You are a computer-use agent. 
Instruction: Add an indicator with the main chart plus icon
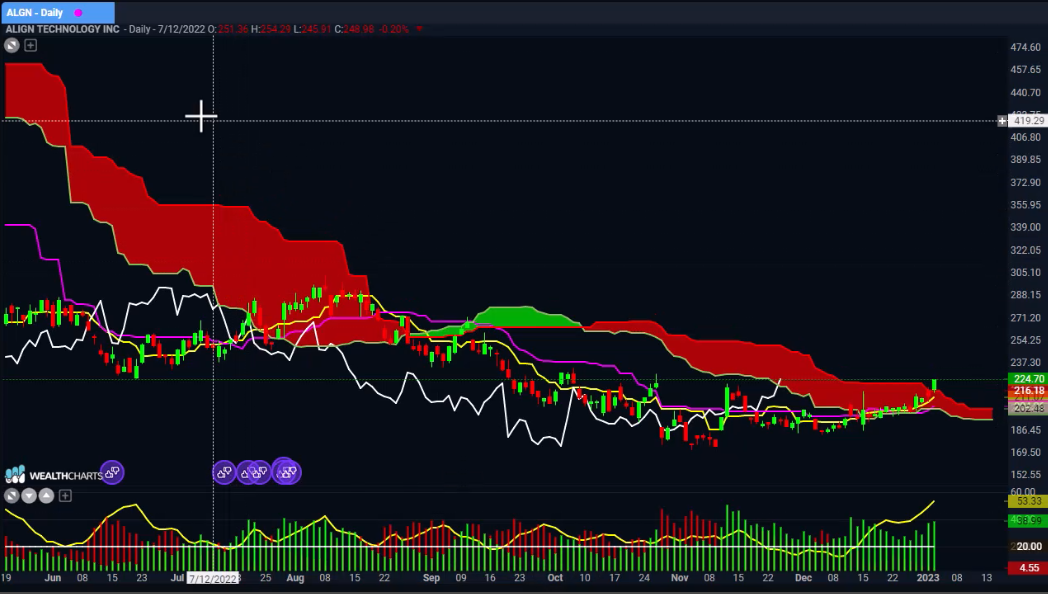31,45
